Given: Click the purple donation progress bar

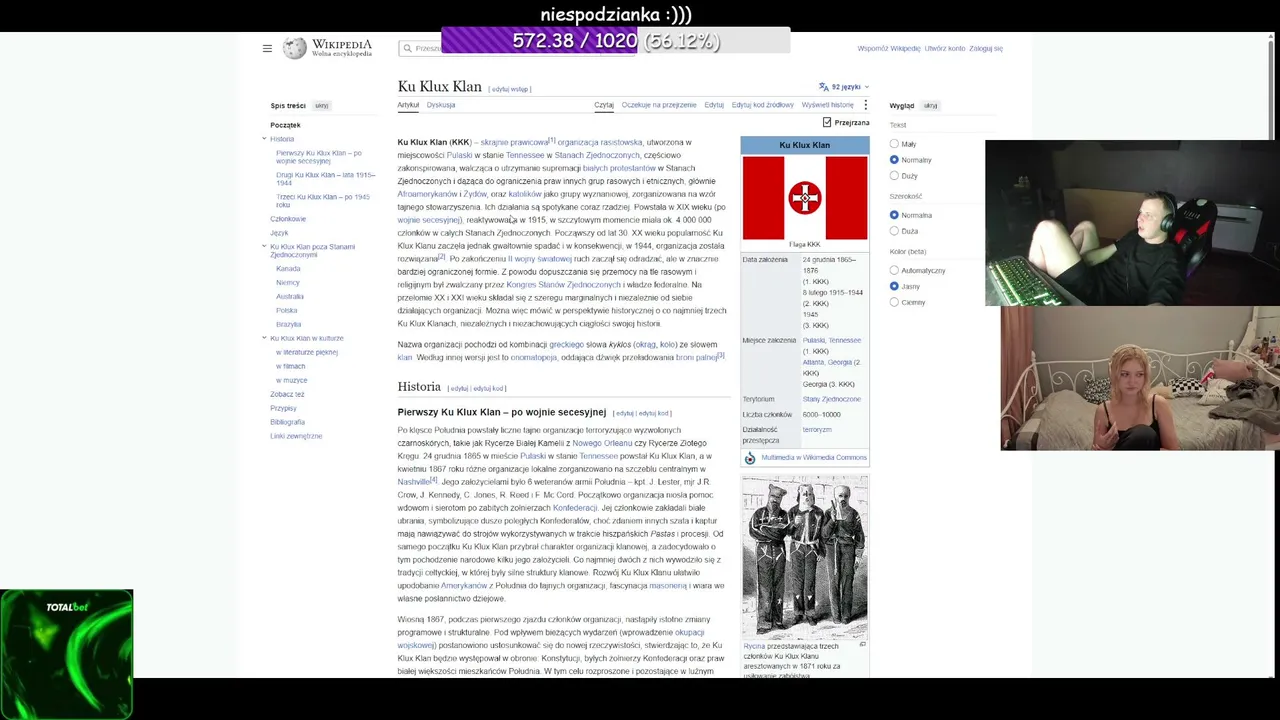Looking at the screenshot, I should tap(615, 40).
